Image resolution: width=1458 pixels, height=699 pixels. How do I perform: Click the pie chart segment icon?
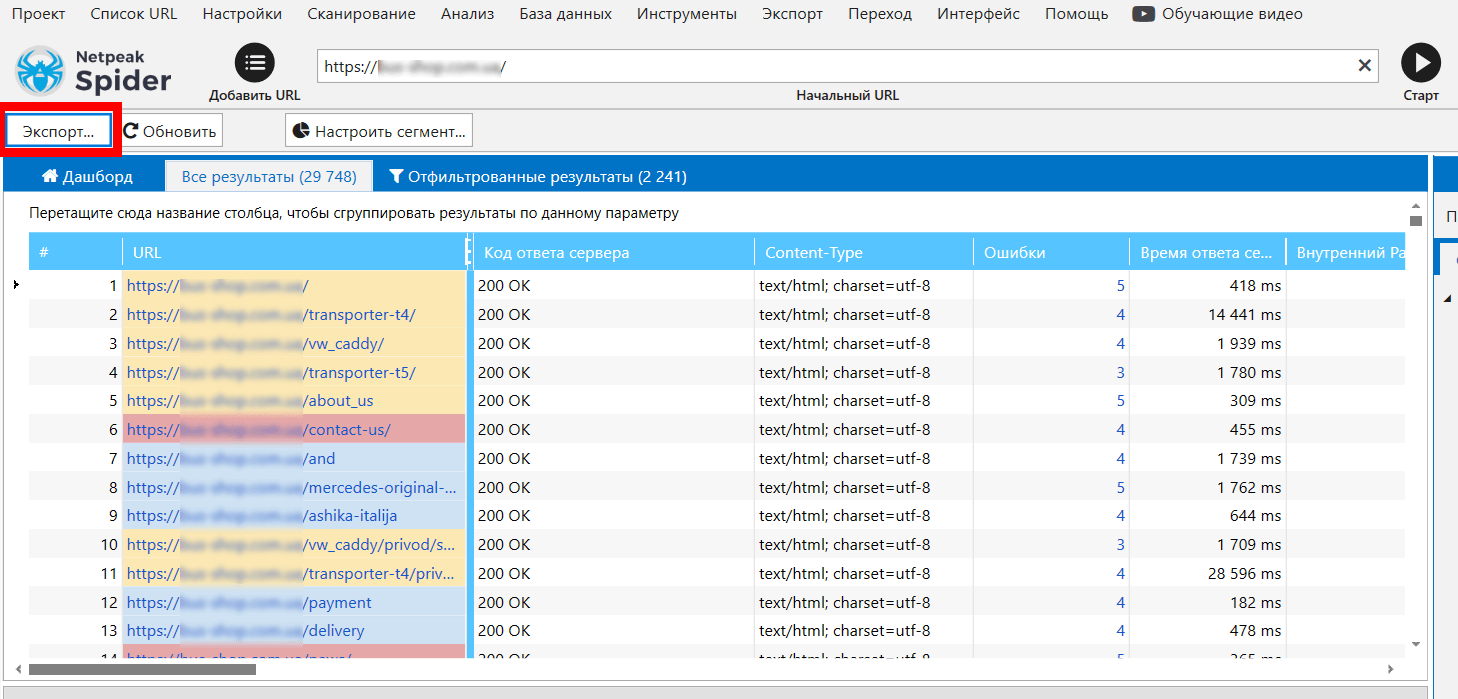[x=302, y=131]
